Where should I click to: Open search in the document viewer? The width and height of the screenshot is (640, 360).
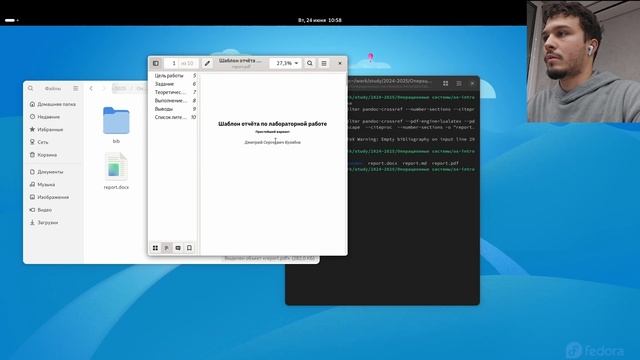click(310, 63)
